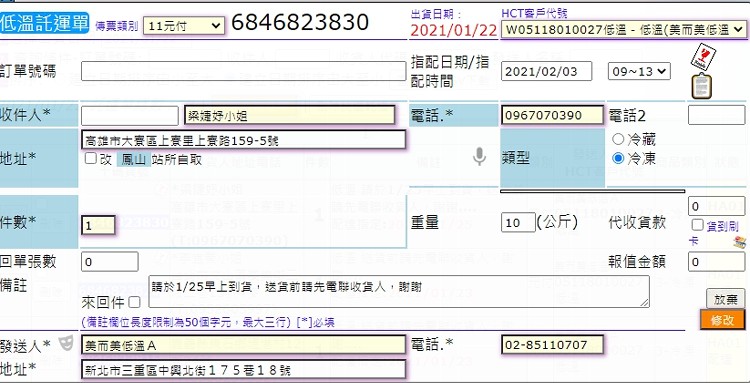Click the clipboard document icon
Image resolution: width=750 pixels, height=383 pixels.
point(702,87)
